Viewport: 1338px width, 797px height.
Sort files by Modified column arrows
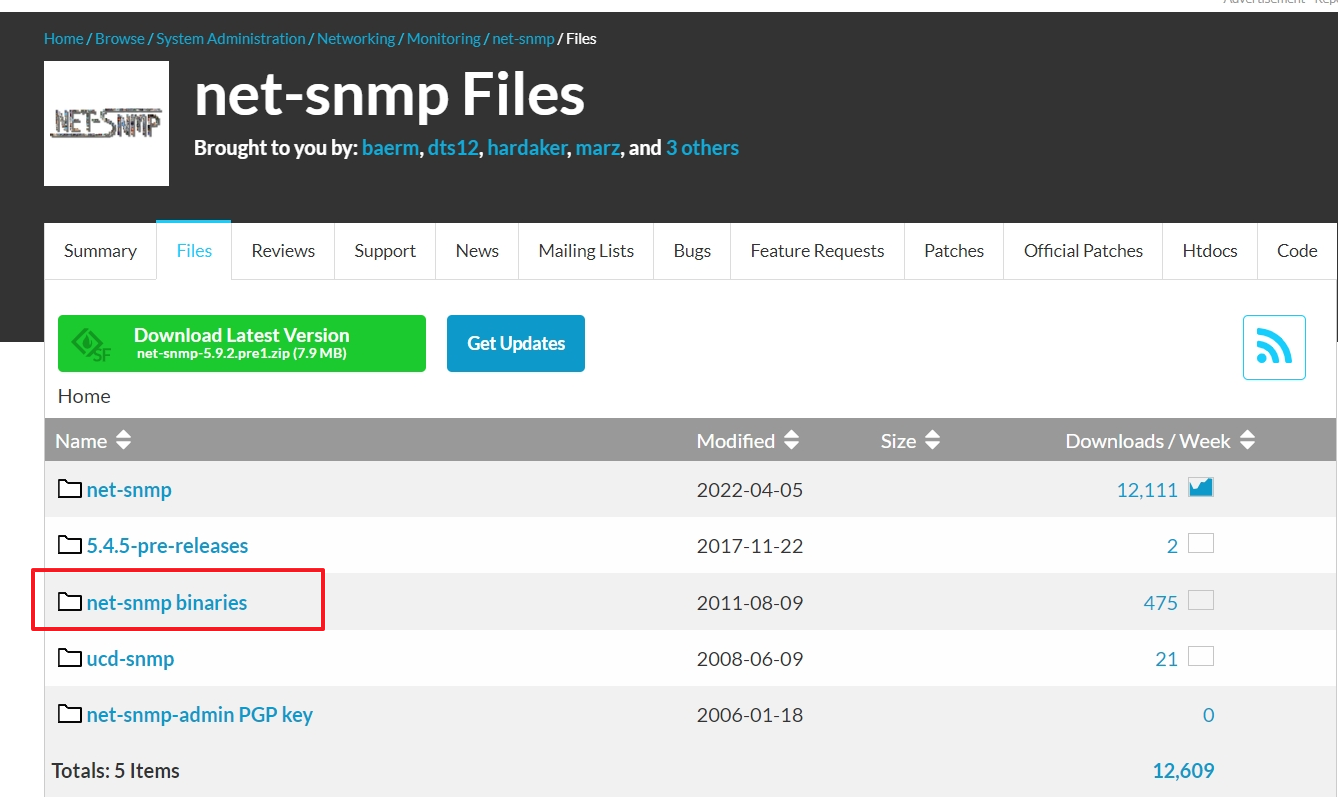[x=791, y=440]
